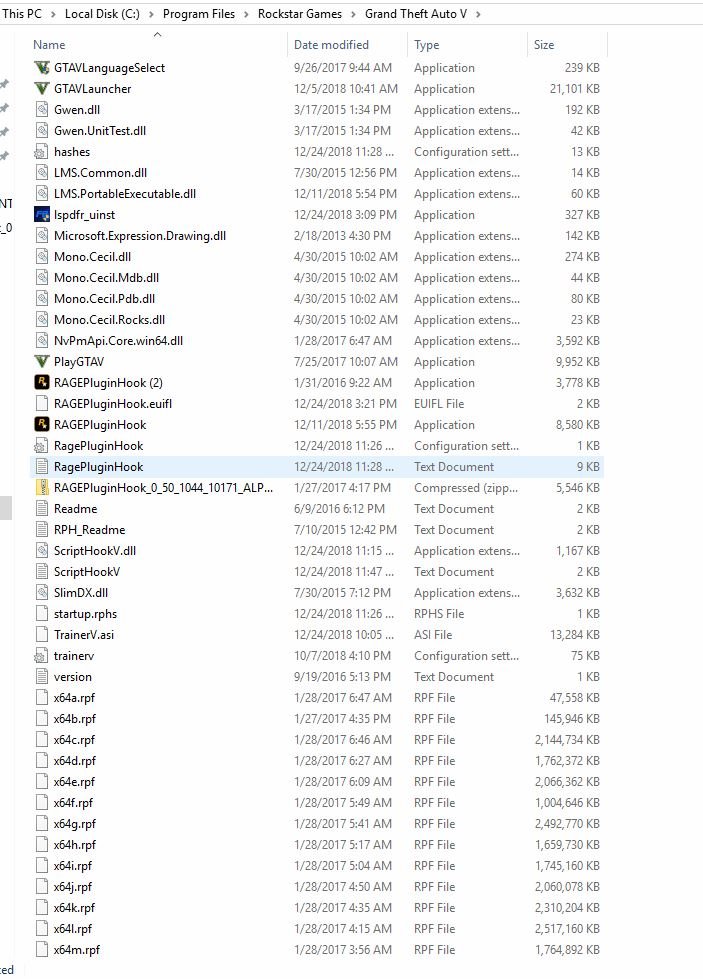Select the Mono.Cecil.Pdb.dll file name
This screenshot has height=979, width=703.
[104, 299]
